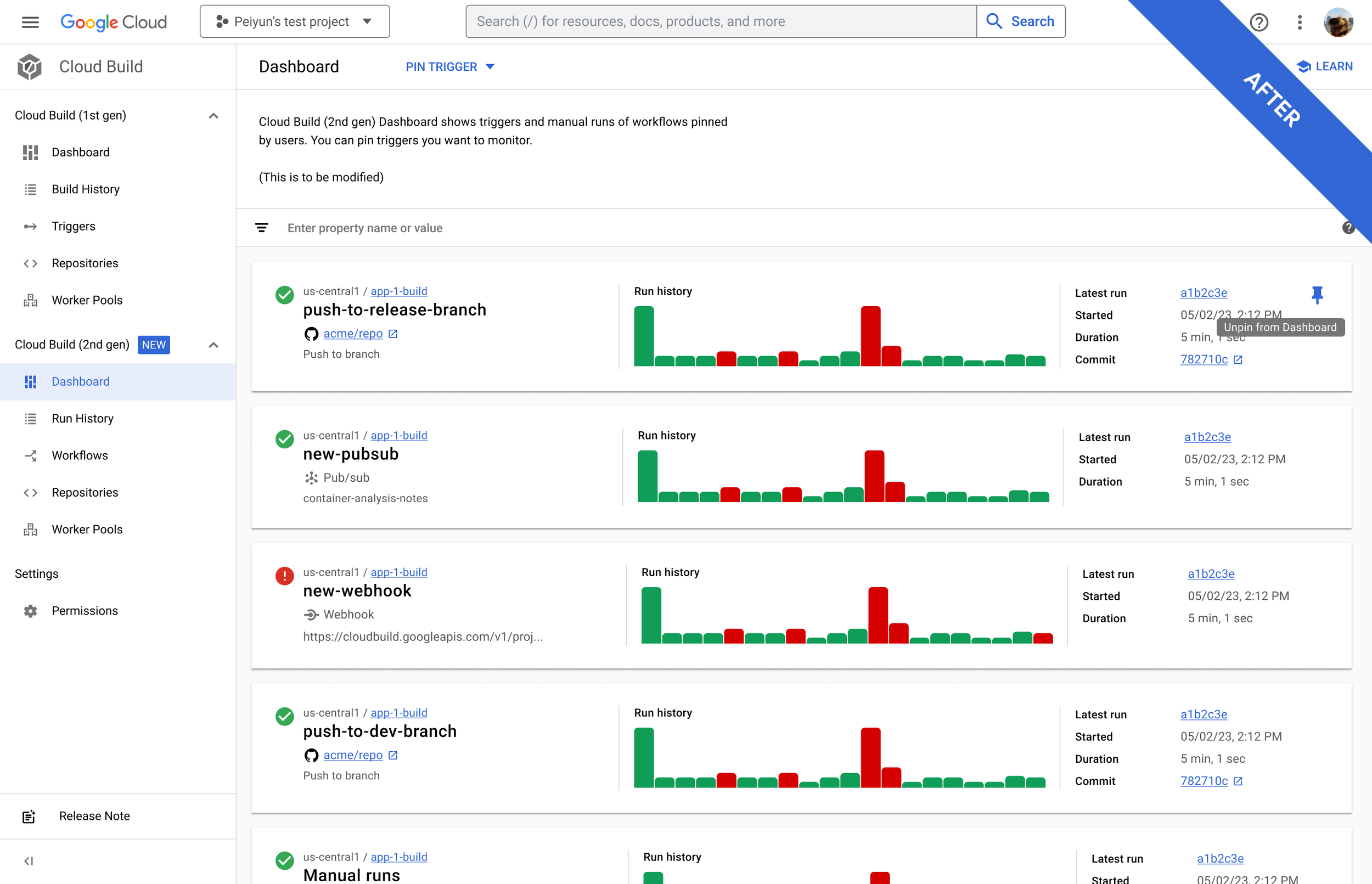Image resolution: width=1372 pixels, height=884 pixels.
Task: Click the filter list icon
Action: (x=261, y=228)
